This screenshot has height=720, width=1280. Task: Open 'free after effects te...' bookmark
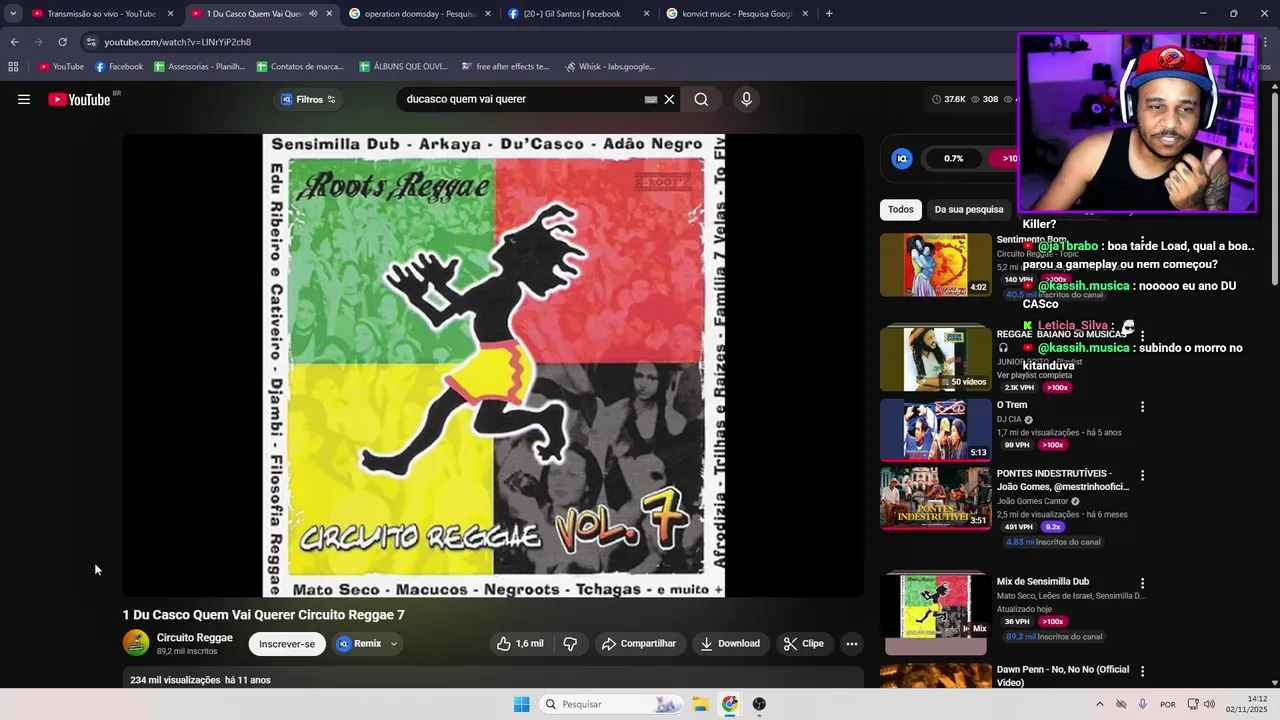(506, 67)
